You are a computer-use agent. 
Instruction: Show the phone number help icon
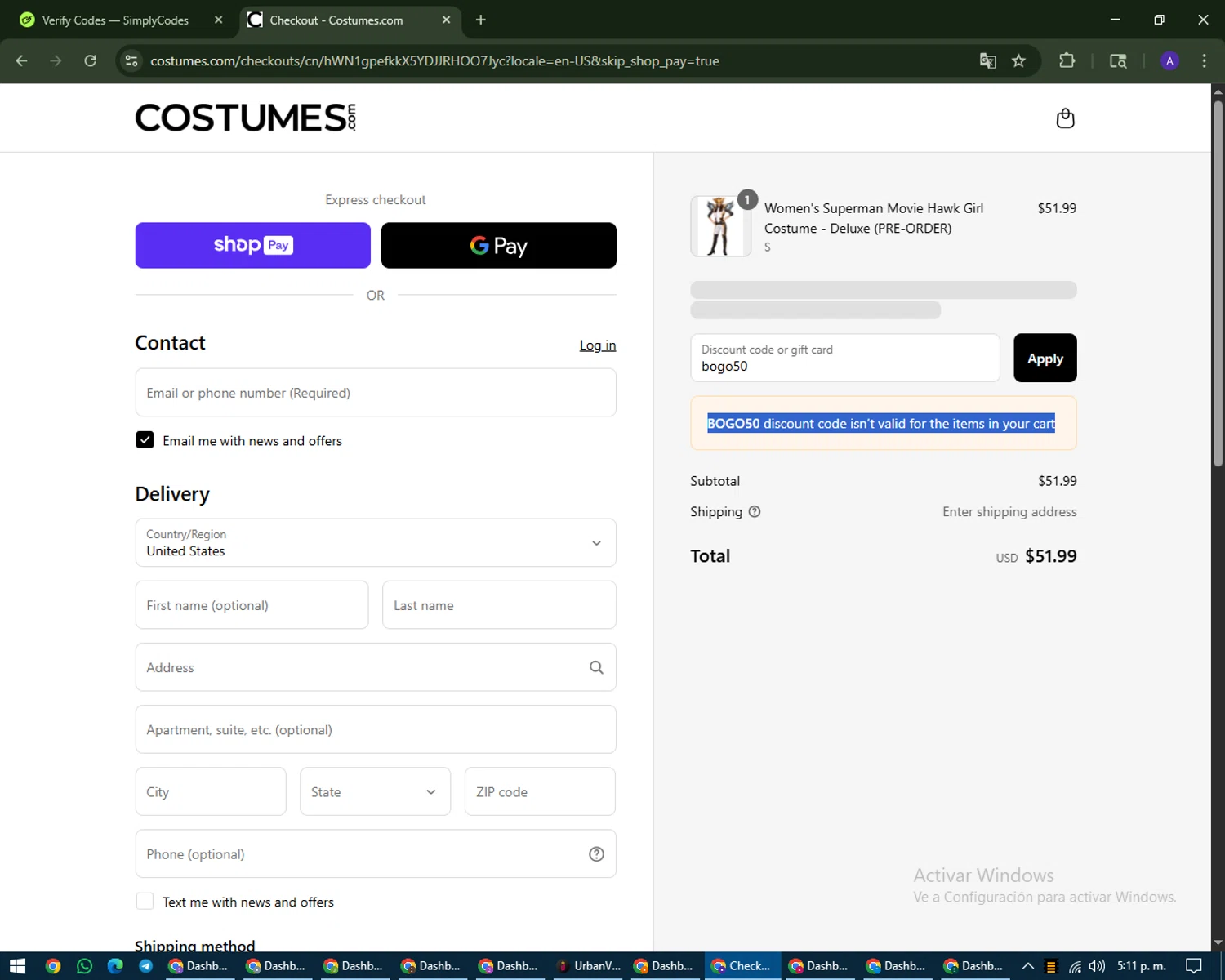[x=596, y=853]
